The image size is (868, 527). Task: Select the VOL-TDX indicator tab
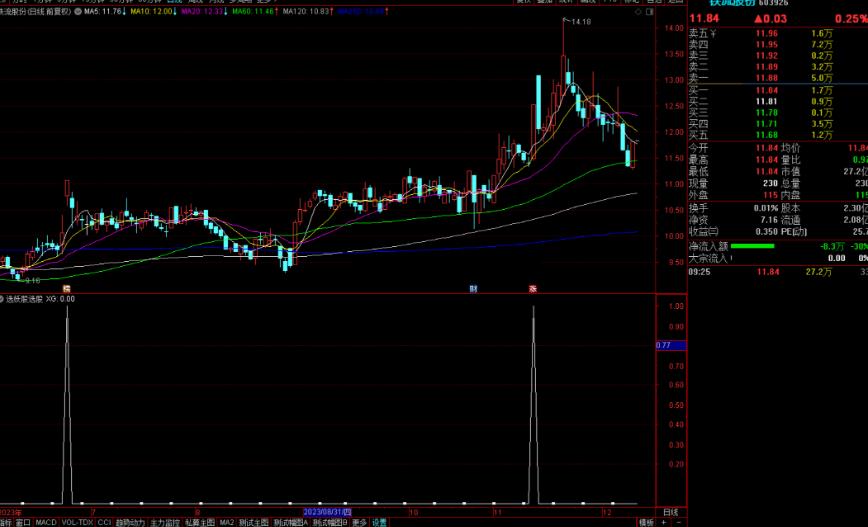click(77, 523)
